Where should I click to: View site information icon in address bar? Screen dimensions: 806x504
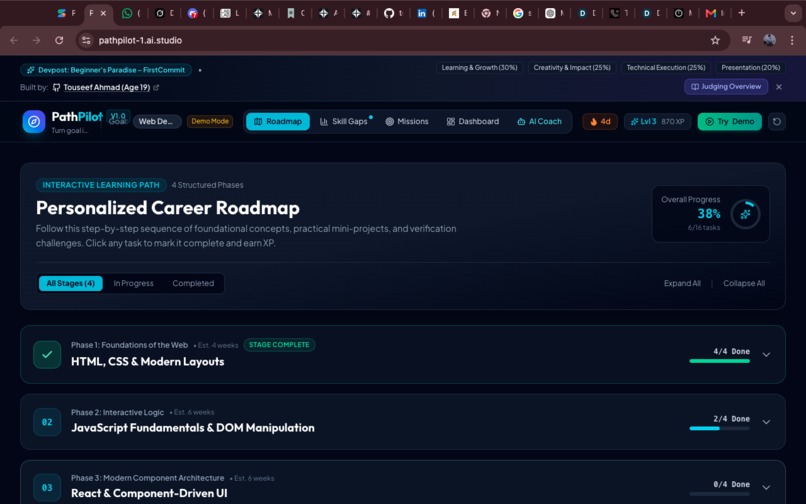click(86, 40)
